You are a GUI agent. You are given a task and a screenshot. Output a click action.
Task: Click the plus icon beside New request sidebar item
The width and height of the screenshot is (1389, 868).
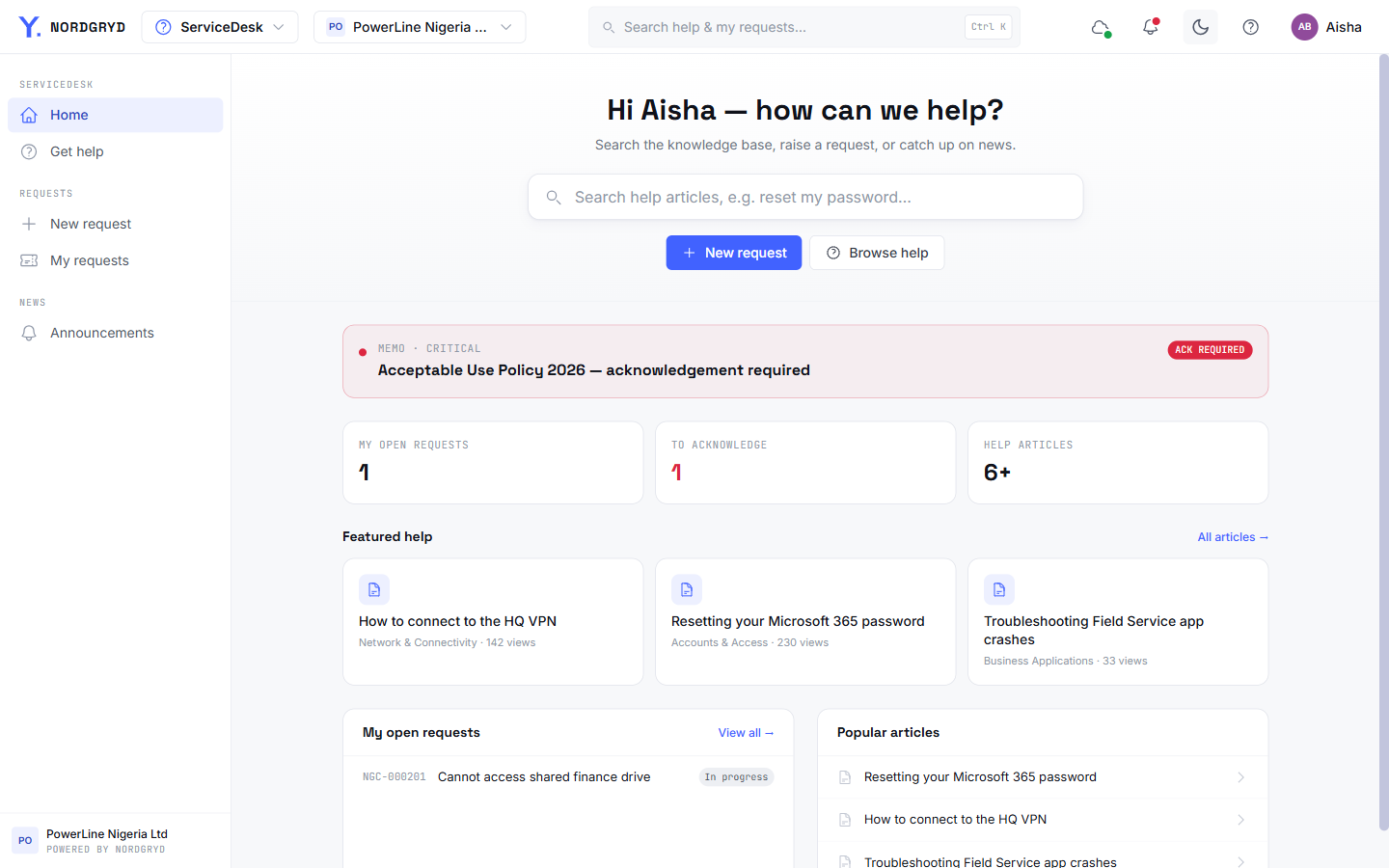(x=29, y=224)
